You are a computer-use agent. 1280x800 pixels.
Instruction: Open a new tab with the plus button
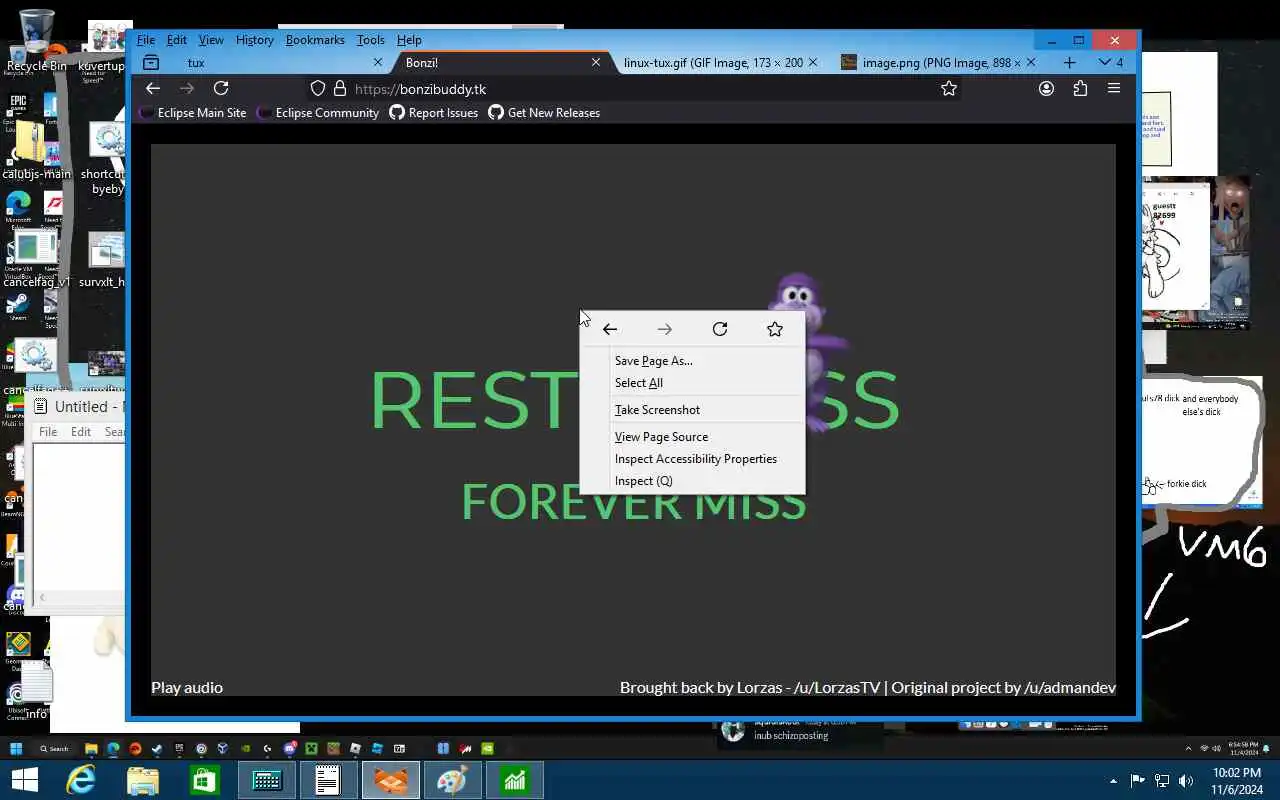(x=1069, y=62)
